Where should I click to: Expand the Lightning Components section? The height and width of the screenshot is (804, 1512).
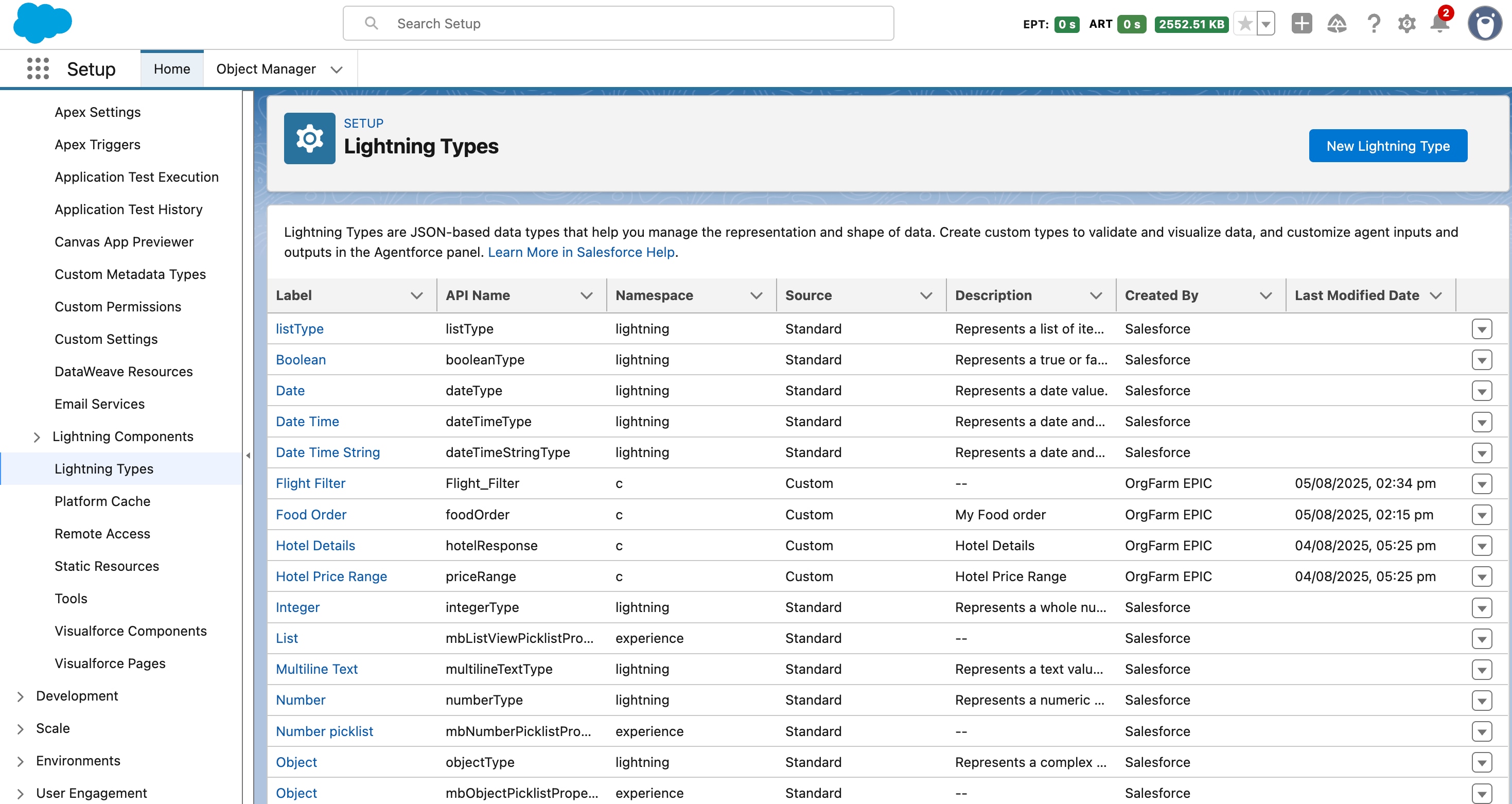pyautogui.click(x=37, y=436)
